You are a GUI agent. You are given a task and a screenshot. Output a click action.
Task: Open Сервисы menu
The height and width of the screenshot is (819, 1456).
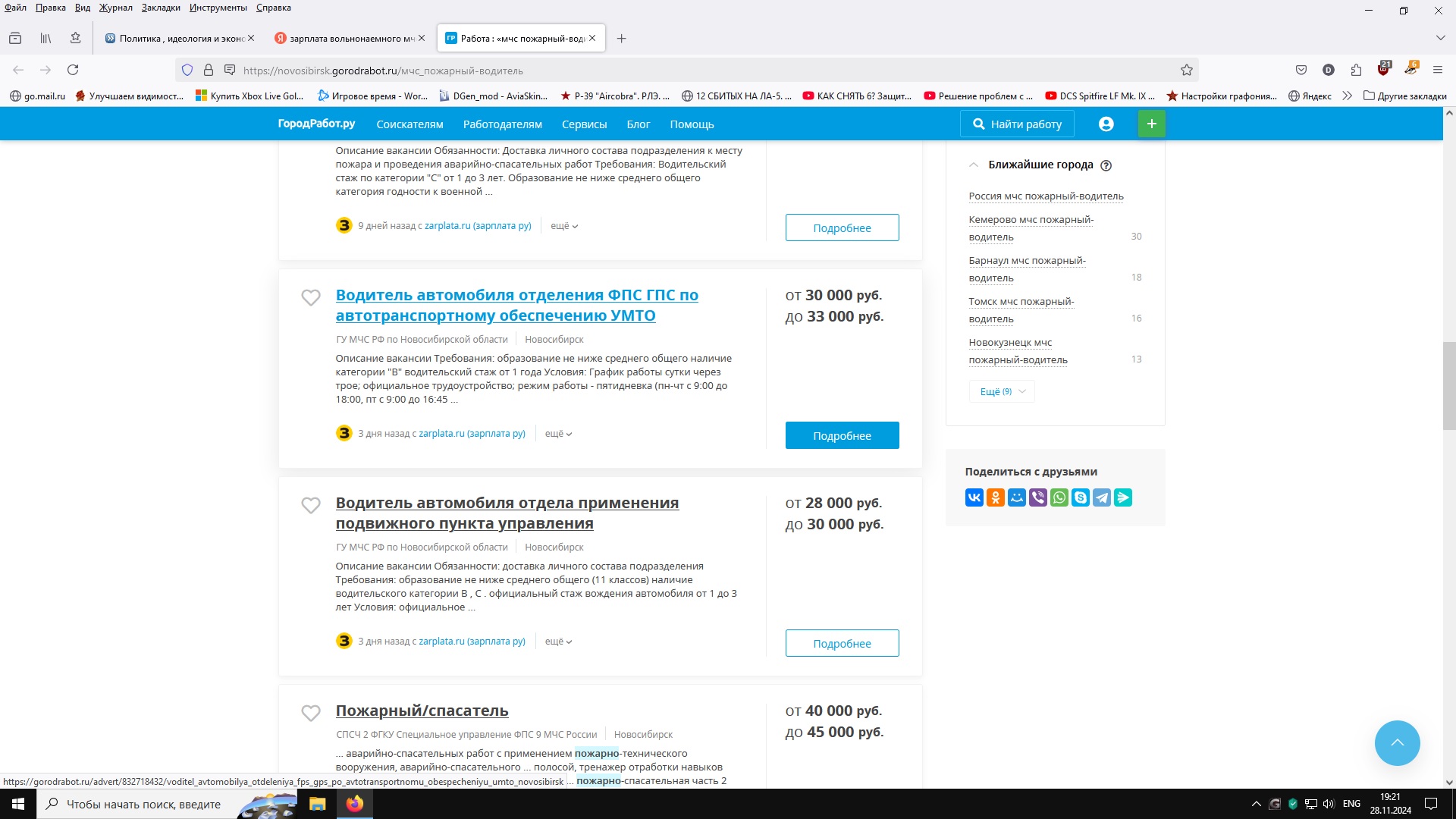[x=584, y=124]
